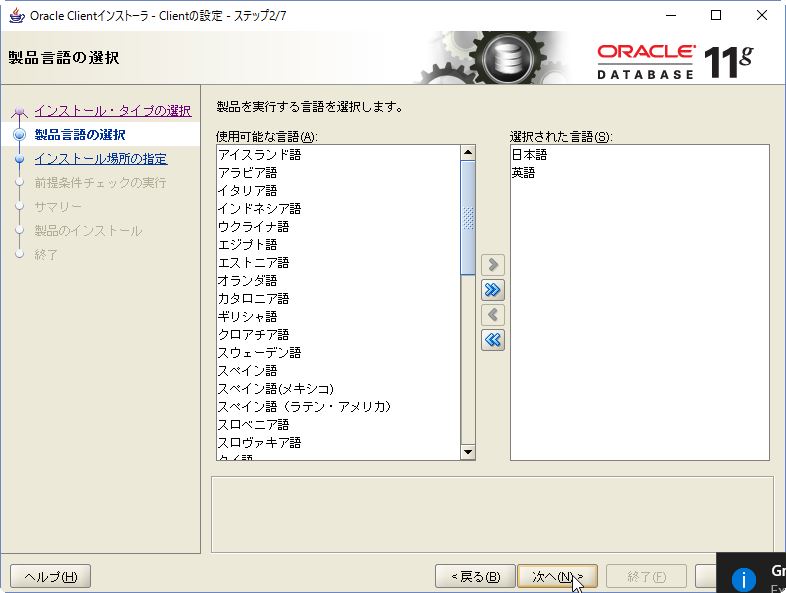This screenshot has height=593, width=786.
Task: Select ギリシャ語 in available languages
Action: (x=338, y=317)
